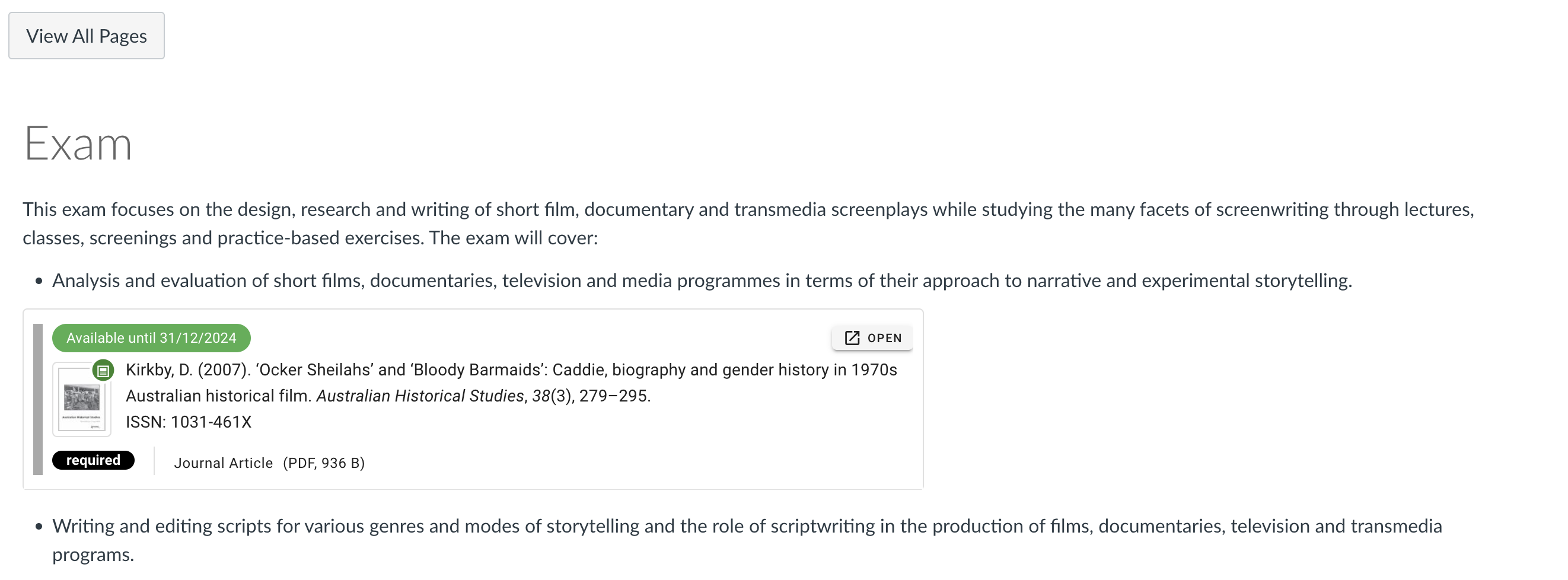Click the page range '279–295' in citation
The width and height of the screenshot is (1568, 580).
[x=614, y=396]
